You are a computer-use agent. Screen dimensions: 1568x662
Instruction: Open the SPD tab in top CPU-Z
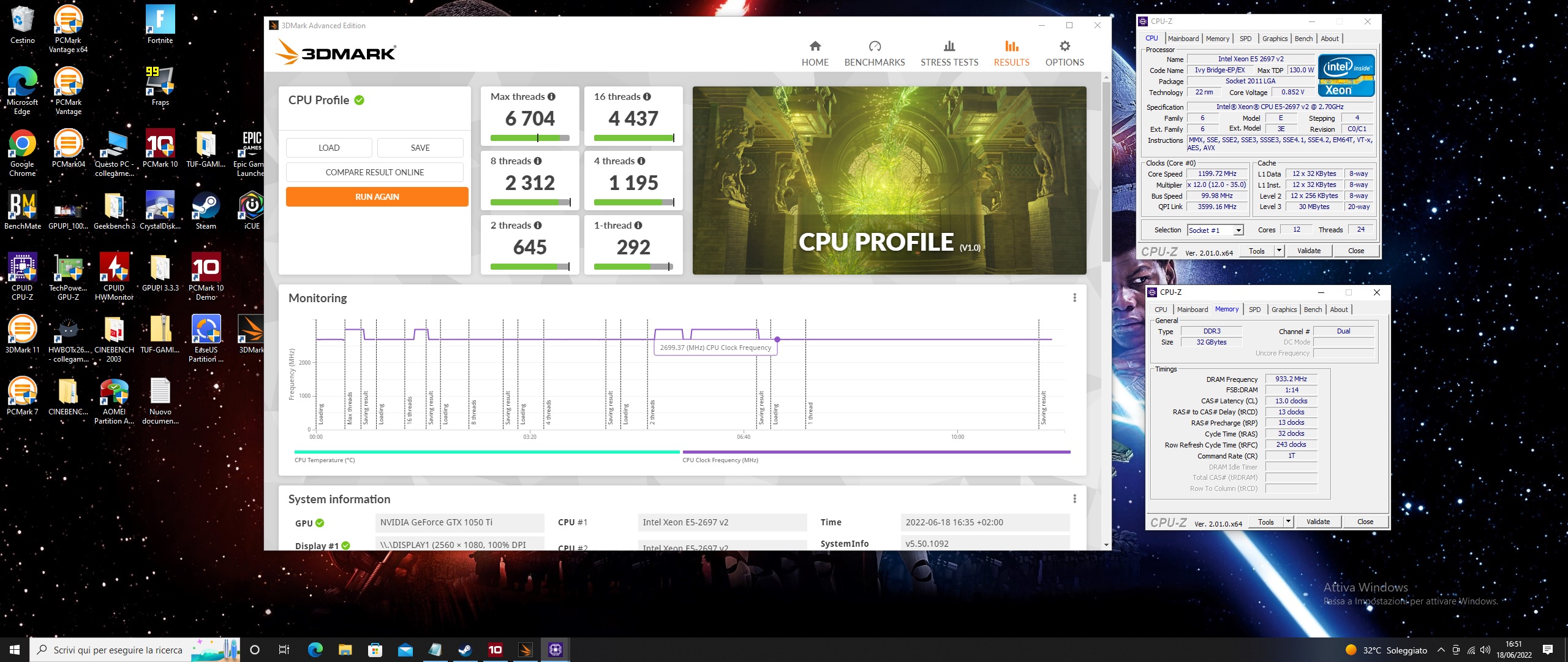(x=1246, y=39)
